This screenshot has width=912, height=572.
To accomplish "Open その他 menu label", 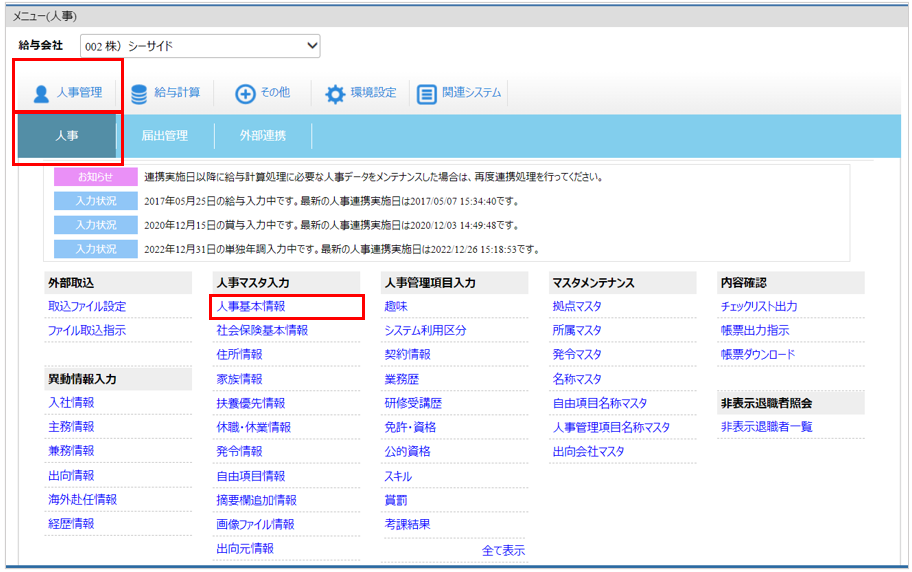I will click(x=275, y=93).
